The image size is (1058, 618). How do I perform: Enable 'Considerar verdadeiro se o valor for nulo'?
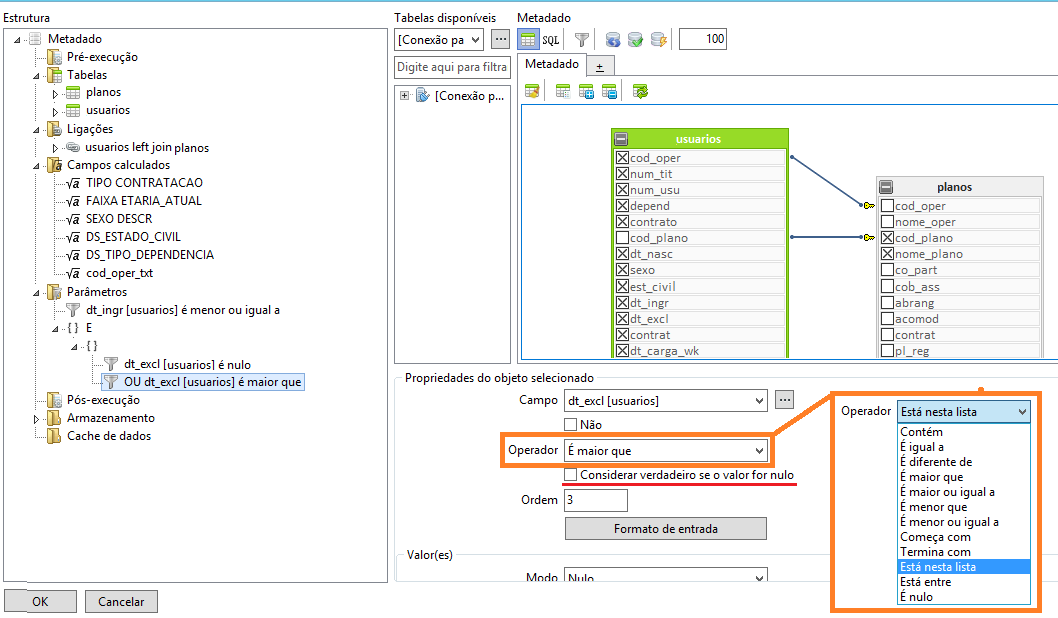point(571,474)
